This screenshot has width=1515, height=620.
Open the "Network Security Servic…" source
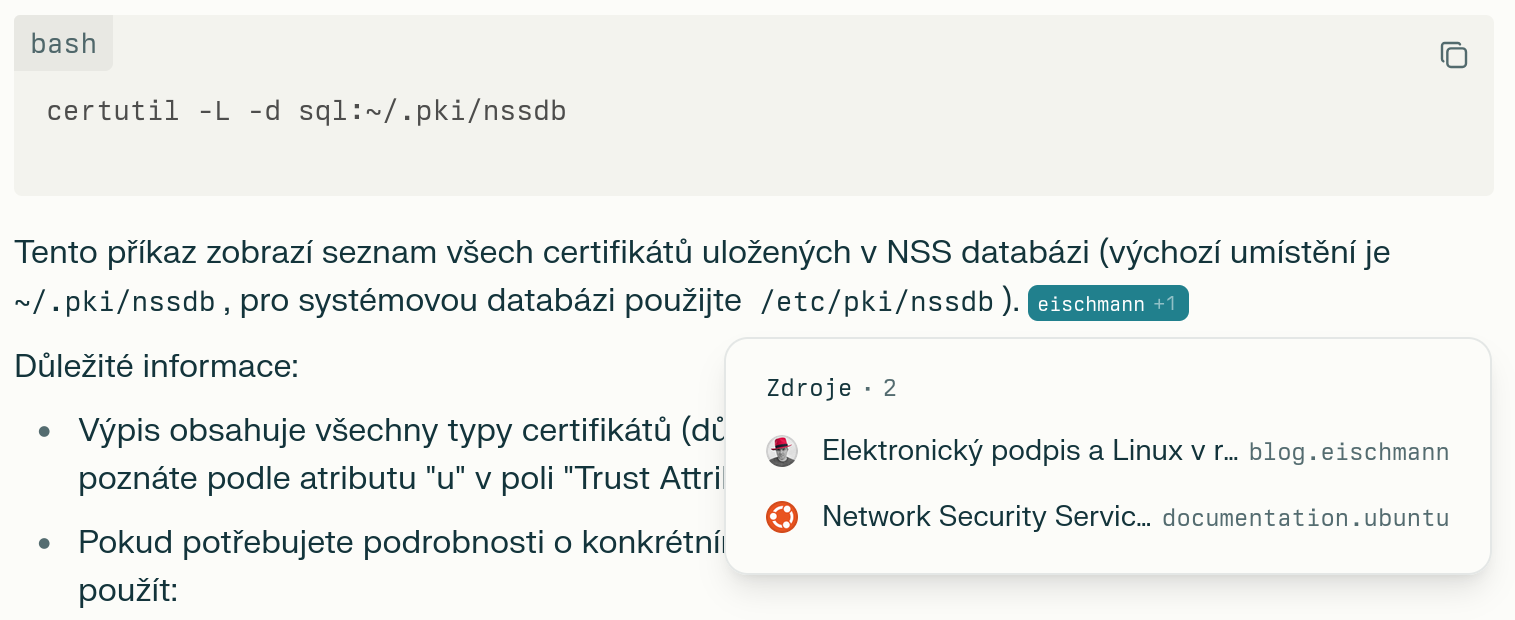click(x=986, y=517)
